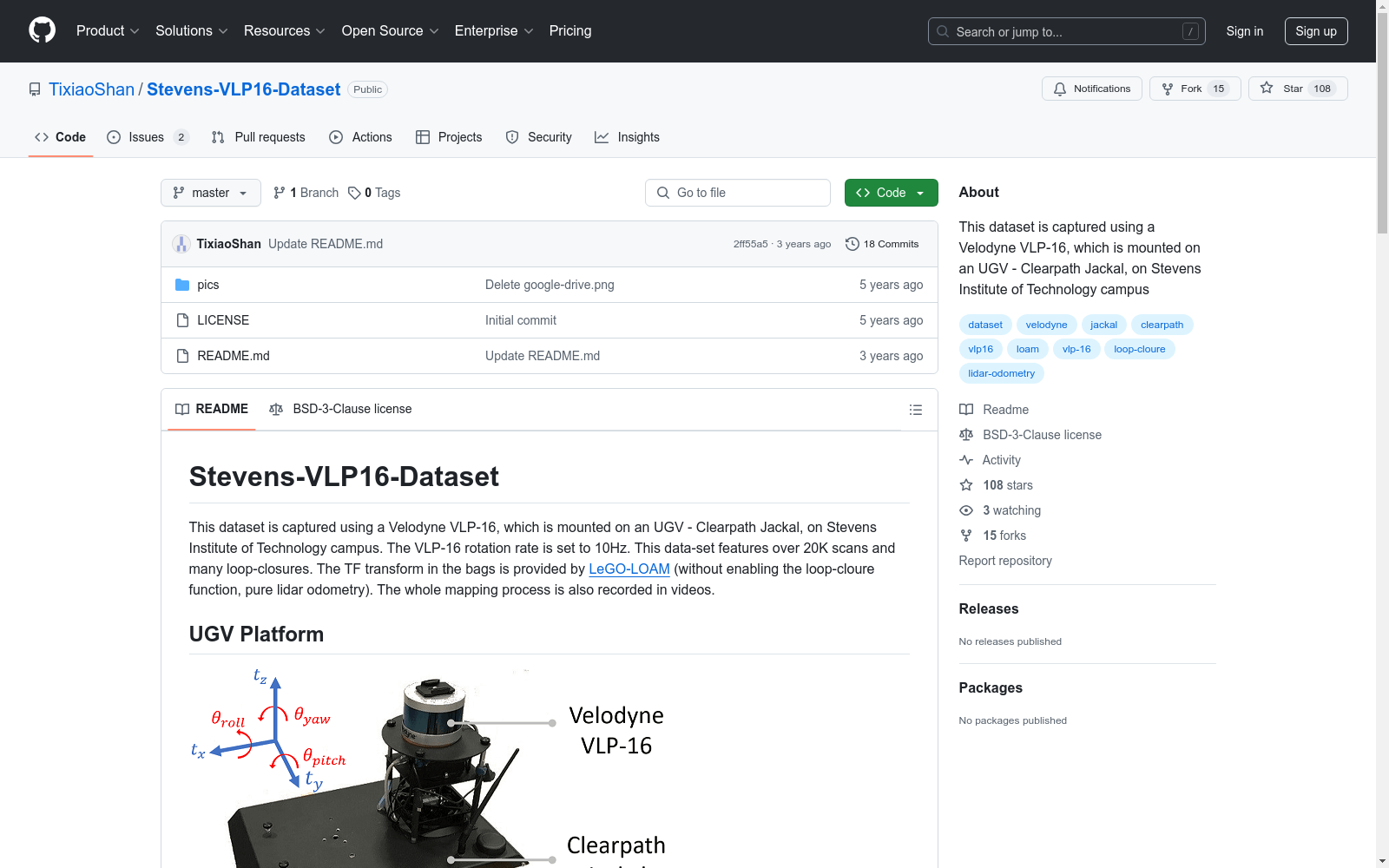Viewport: 1389px width, 868px height.
Task: Click the Sign up button
Action: click(1316, 31)
